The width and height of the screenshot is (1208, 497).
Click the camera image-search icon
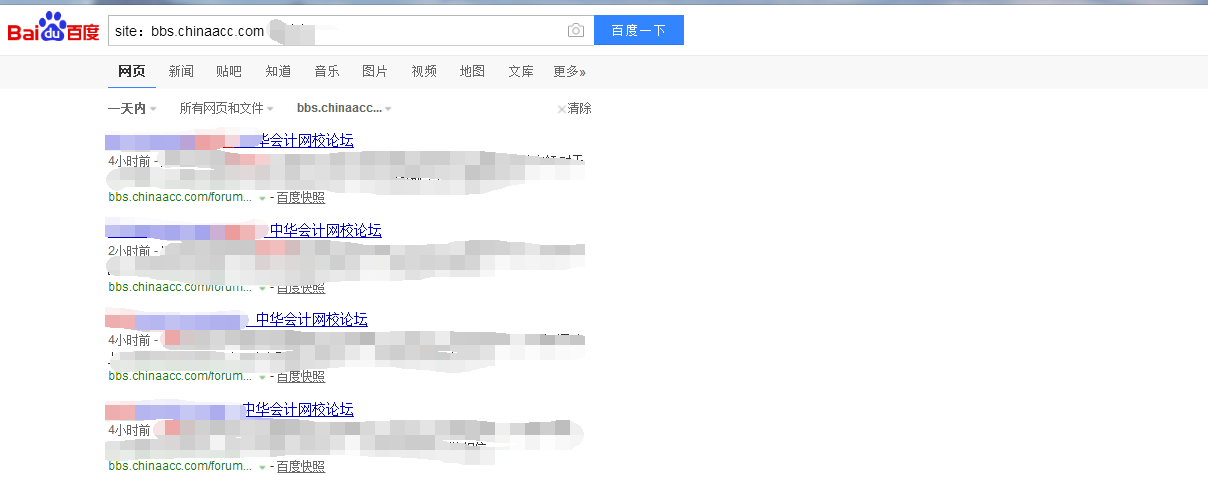pos(576,31)
